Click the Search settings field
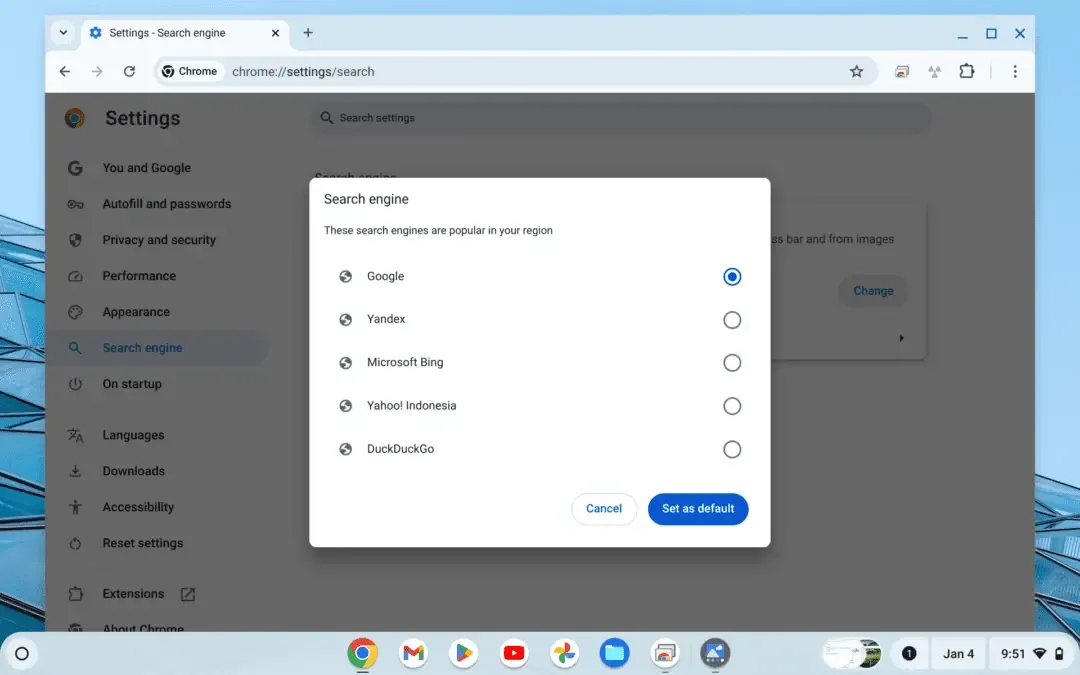Screen dimensions: 1080x675 point(621,118)
